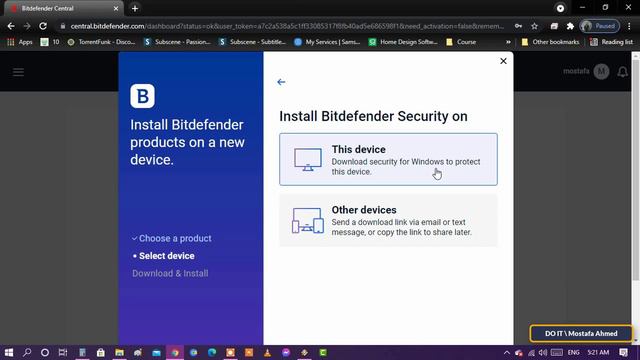Open the My Services | Sams bookmark

(327, 42)
